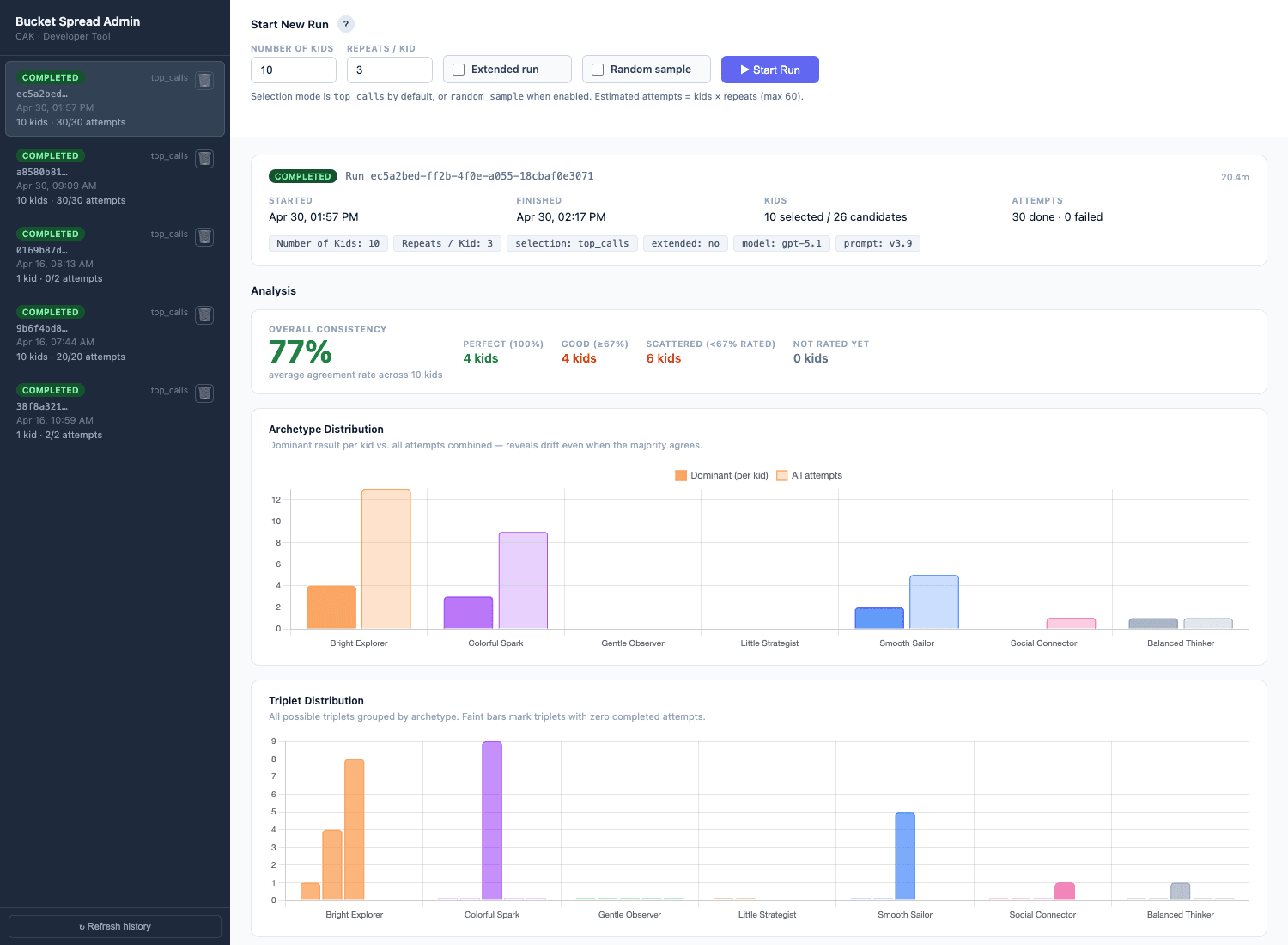Open run ec5a2bed in the history
This screenshot has width=1288, height=945.
[x=115, y=99]
